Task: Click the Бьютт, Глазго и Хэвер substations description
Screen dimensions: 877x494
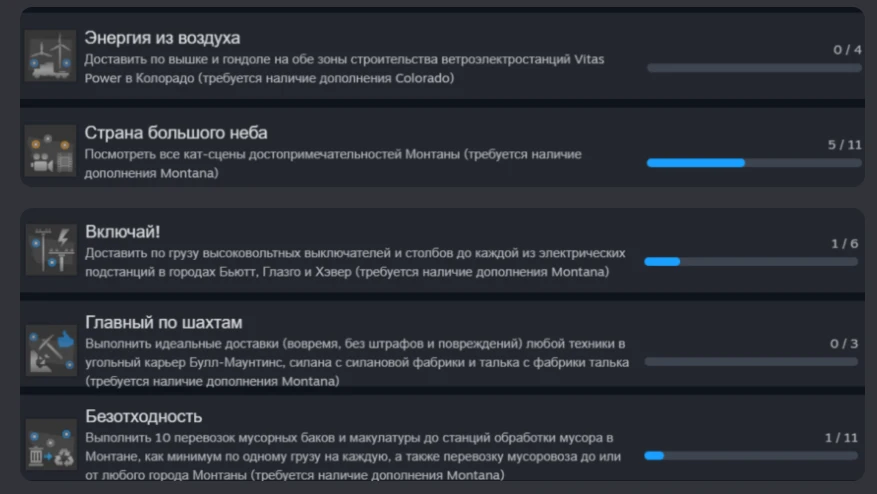Action: tap(355, 262)
